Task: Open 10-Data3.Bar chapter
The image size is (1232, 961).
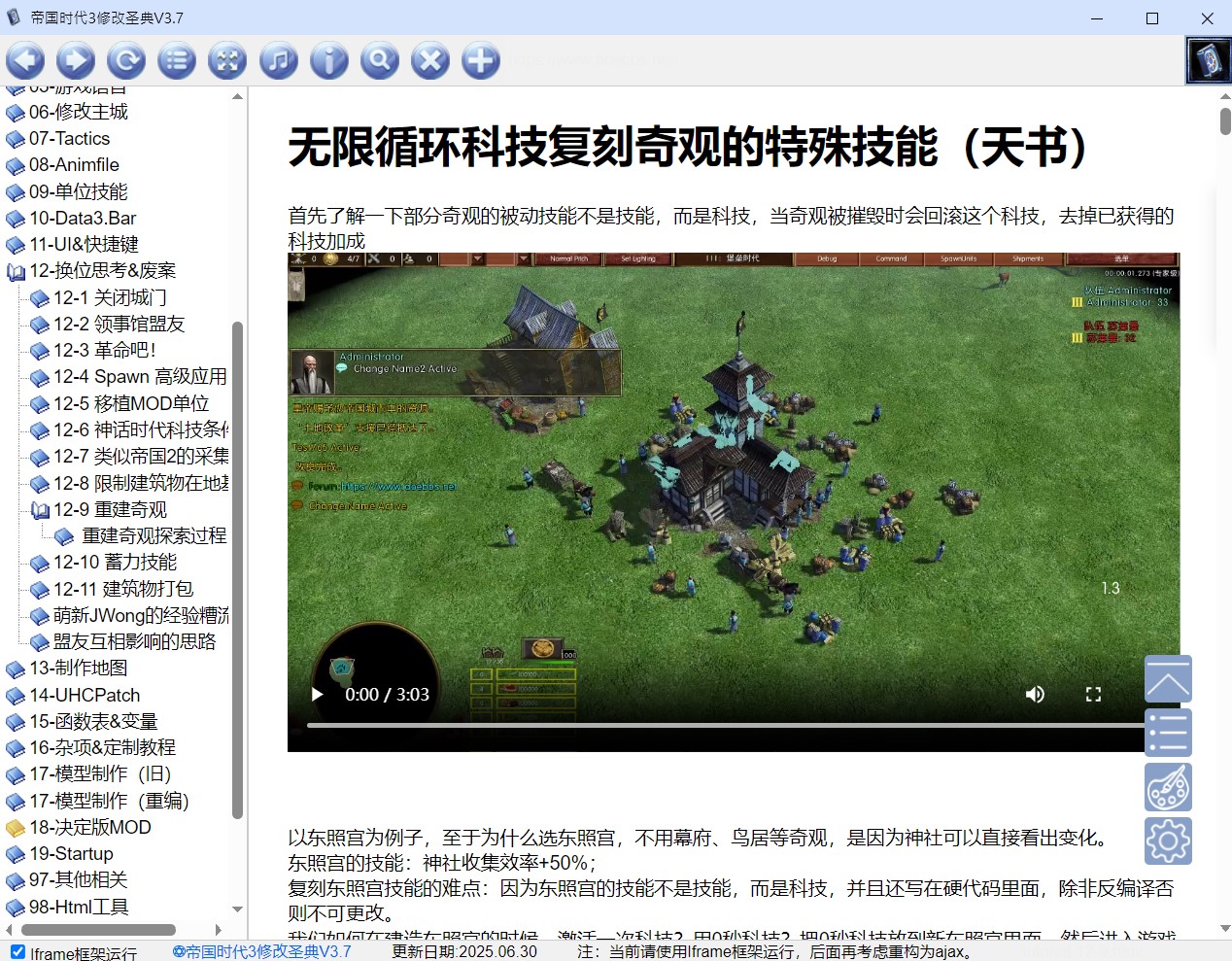Action: pyautogui.click(x=83, y=219)
